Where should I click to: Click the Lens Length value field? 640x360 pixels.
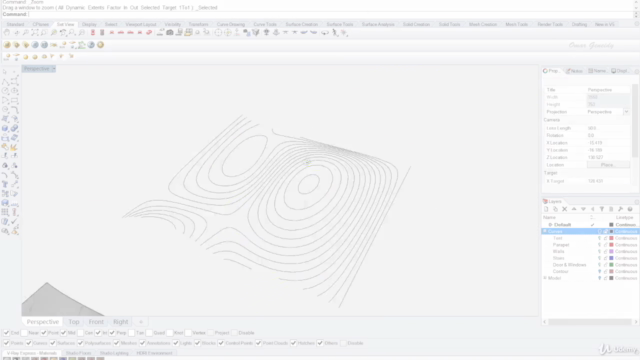pyautogui.click(x=607, y=128)
